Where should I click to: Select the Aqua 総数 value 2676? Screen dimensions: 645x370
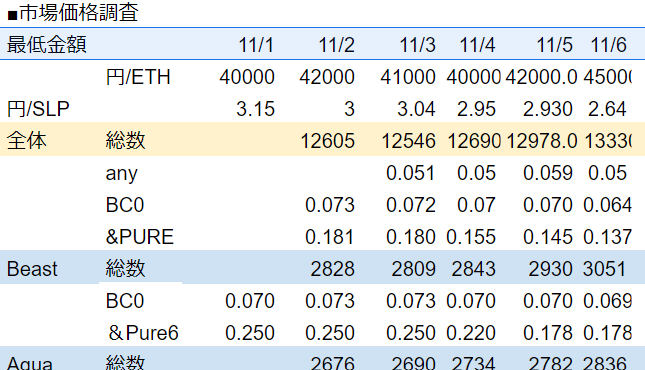332,363
